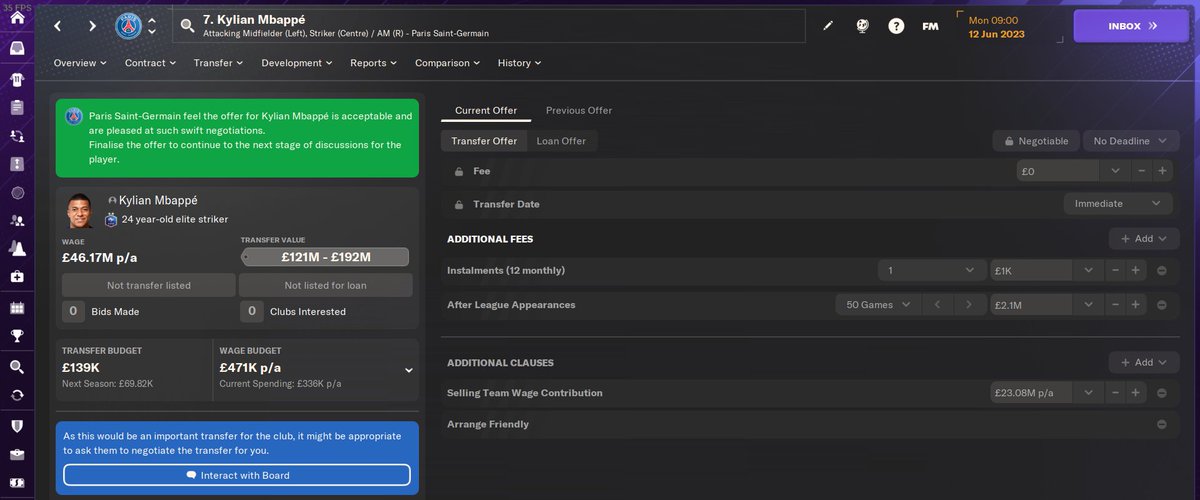Click the £0 Fee input field
The image size is (1200, 500).
tap(1060, 172)
